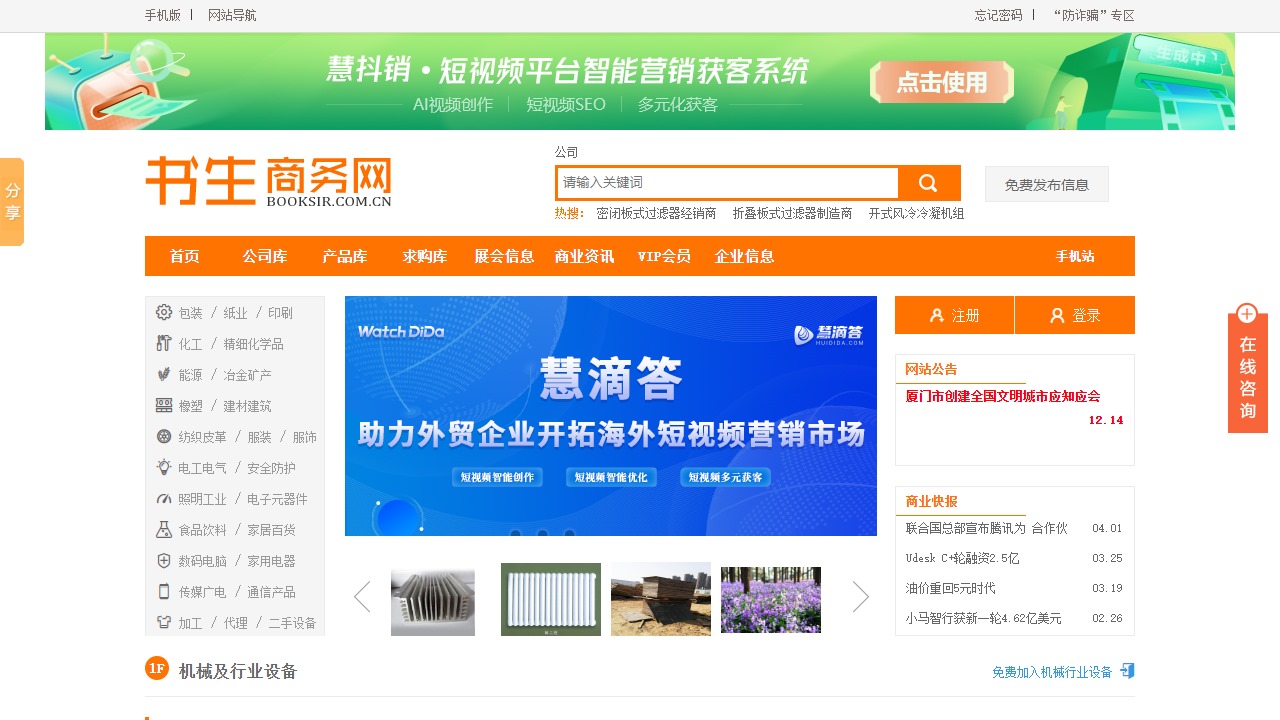Click the energy category leaf icon
This screenshot has height=720, width=1280.
coord(164,374)
